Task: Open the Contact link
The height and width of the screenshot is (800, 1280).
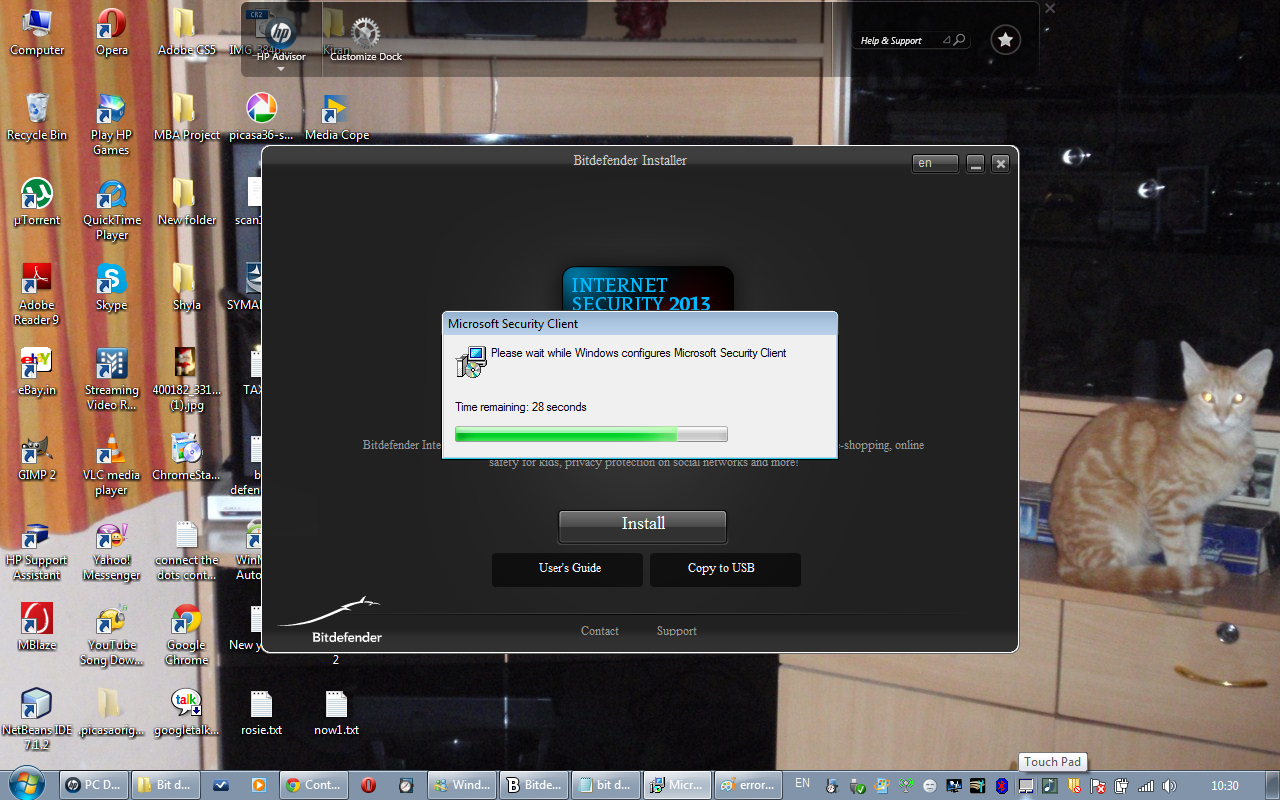Action: click(x=600, y=631)
